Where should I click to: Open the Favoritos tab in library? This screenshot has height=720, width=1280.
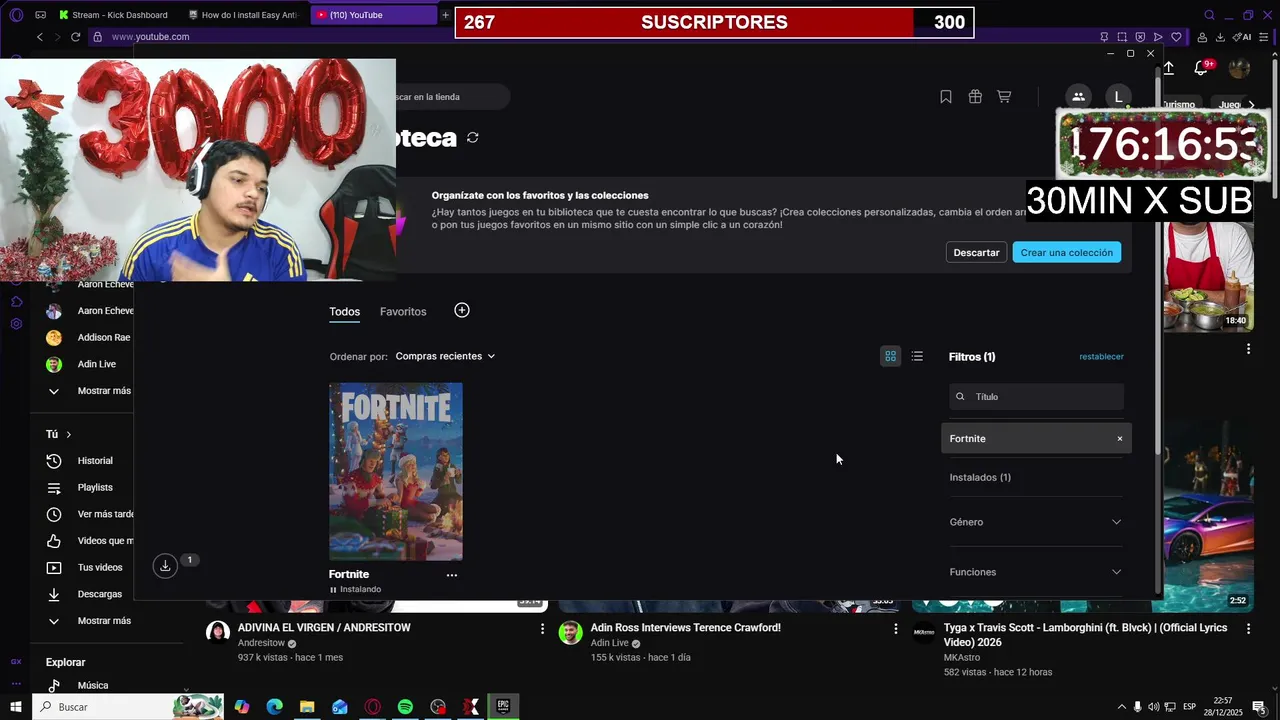pos(403,312)
